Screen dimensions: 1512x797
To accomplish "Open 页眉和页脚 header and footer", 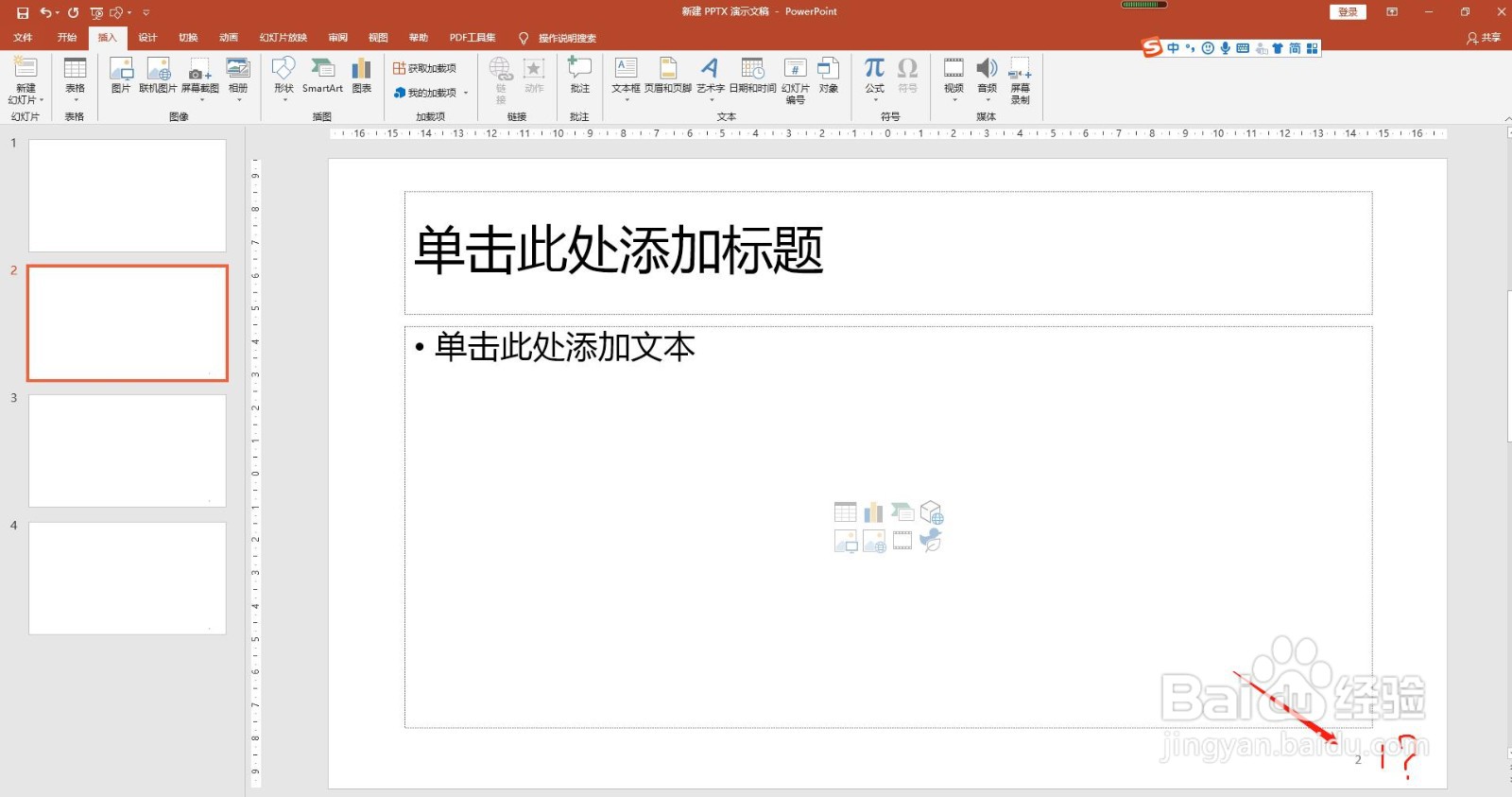I will [x=668, y=75].
